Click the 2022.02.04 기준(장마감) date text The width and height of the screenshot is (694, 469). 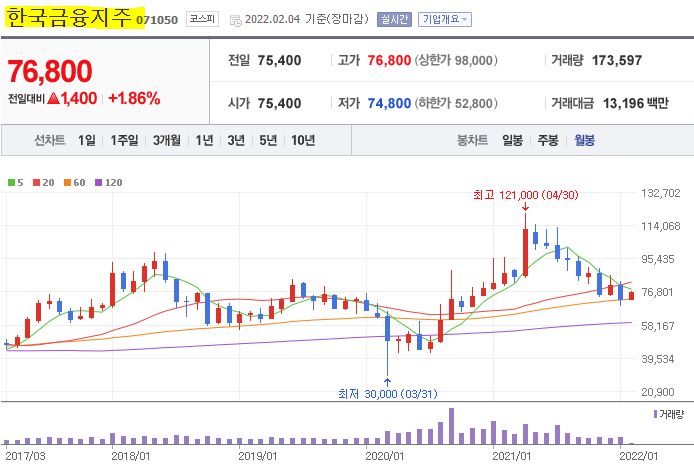coord(307,19)
